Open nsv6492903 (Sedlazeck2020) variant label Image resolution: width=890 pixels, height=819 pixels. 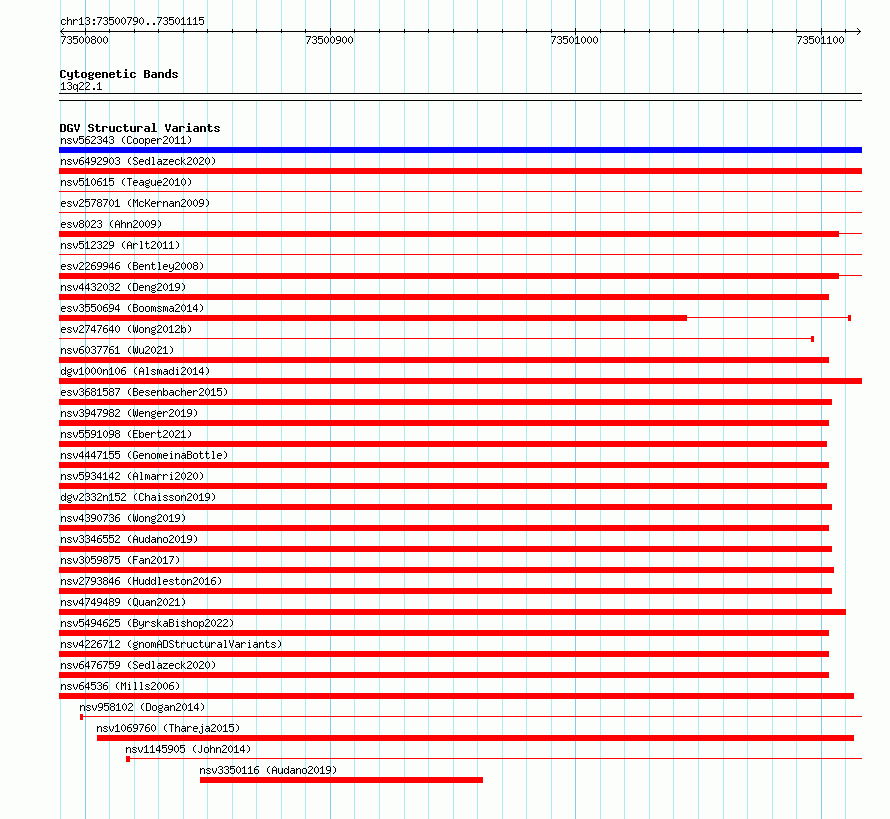138,161
